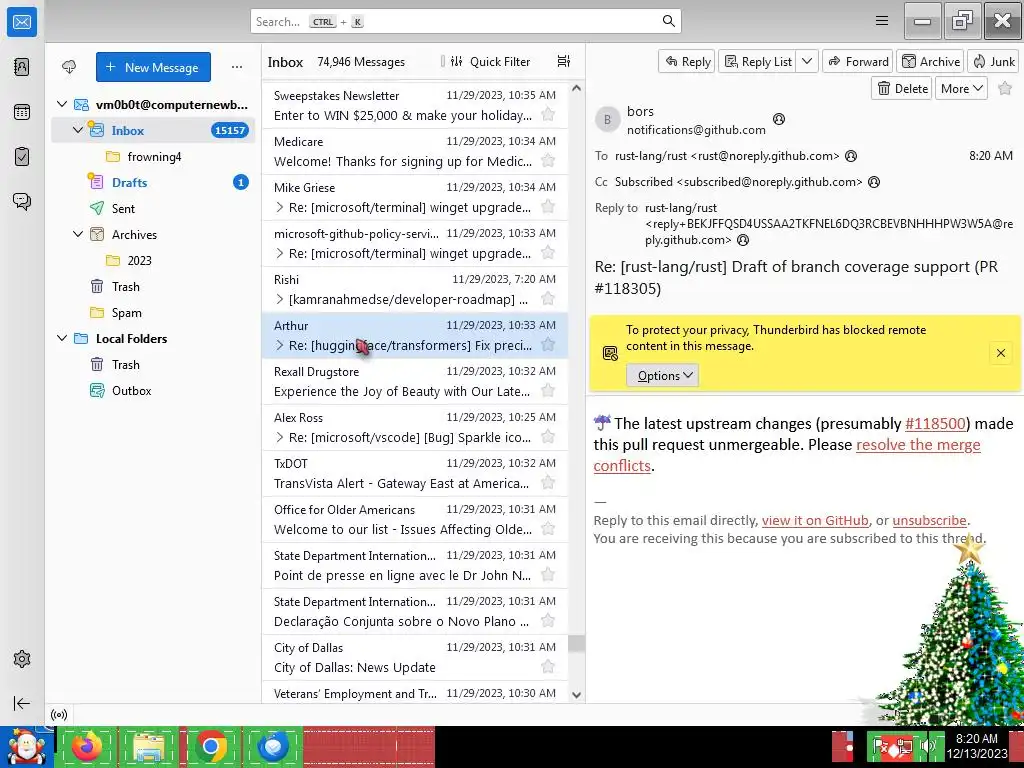The image size is (1024, 768).
Task: Select the frowning4 folder
Action: (x=153, y=157)
